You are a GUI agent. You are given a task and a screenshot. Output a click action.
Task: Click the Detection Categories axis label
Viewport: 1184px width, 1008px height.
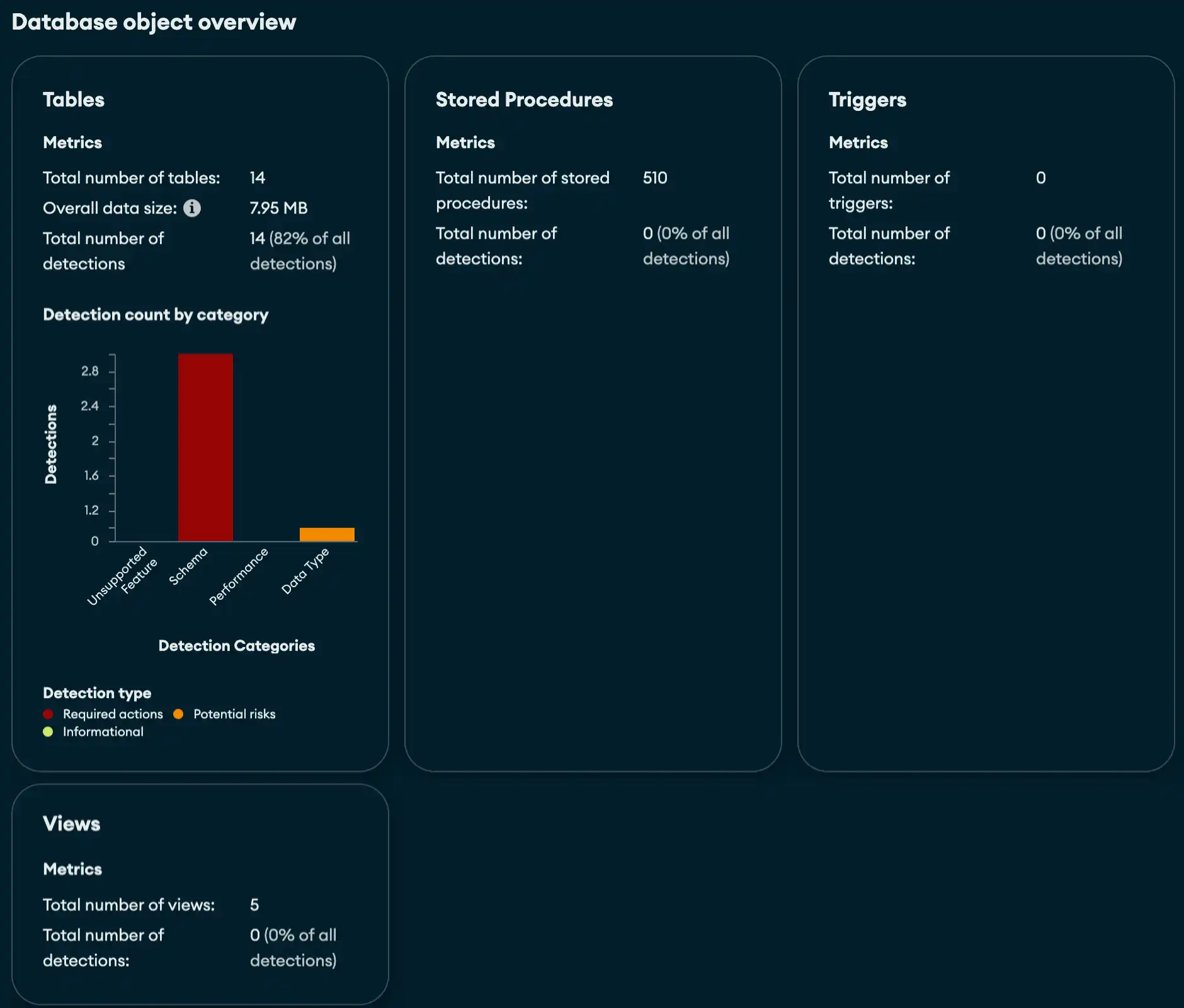click(x=236, y=645)
